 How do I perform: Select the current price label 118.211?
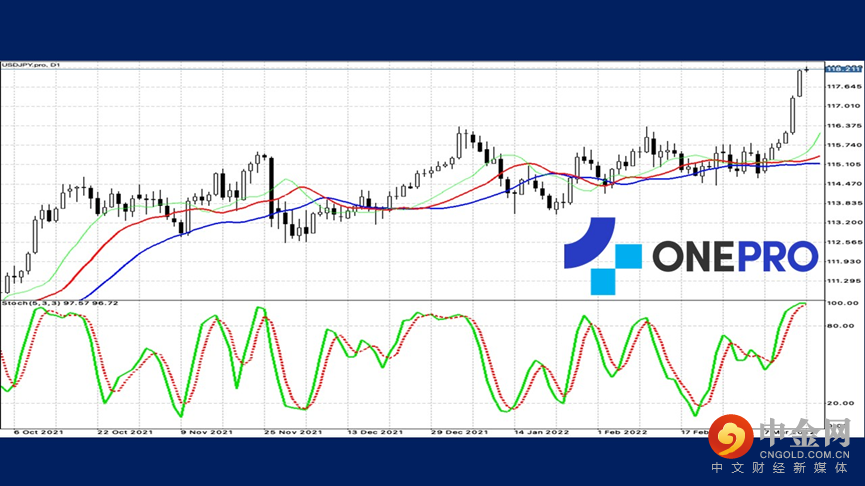843,69
